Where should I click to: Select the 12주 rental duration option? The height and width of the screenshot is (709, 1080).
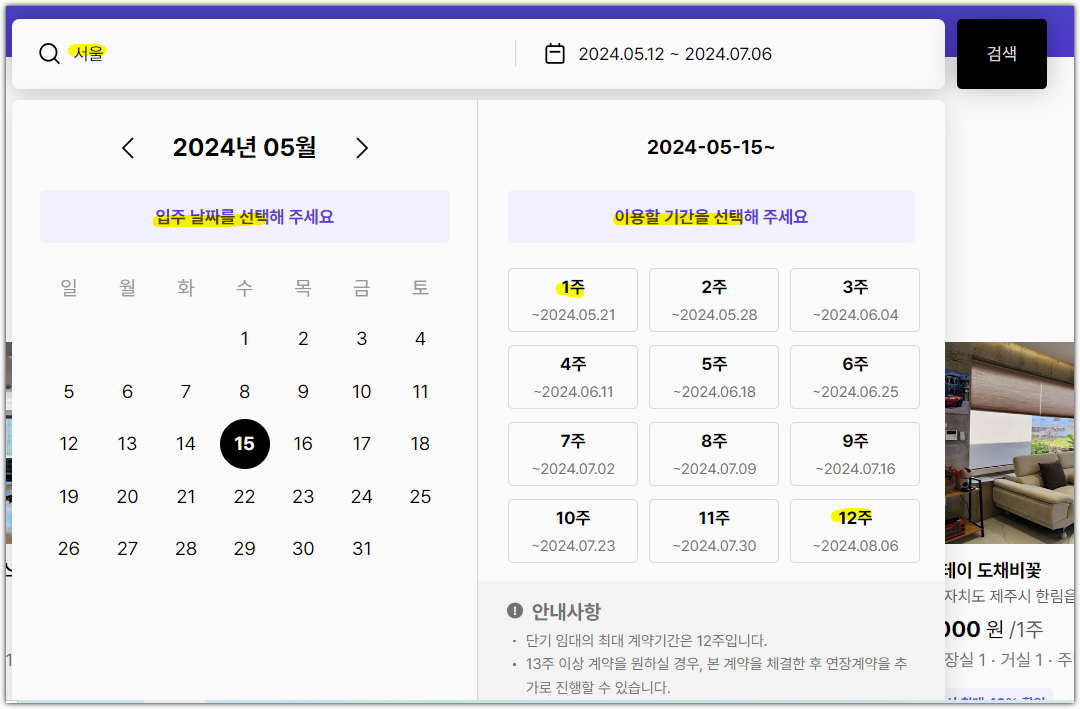click(854, 531)
